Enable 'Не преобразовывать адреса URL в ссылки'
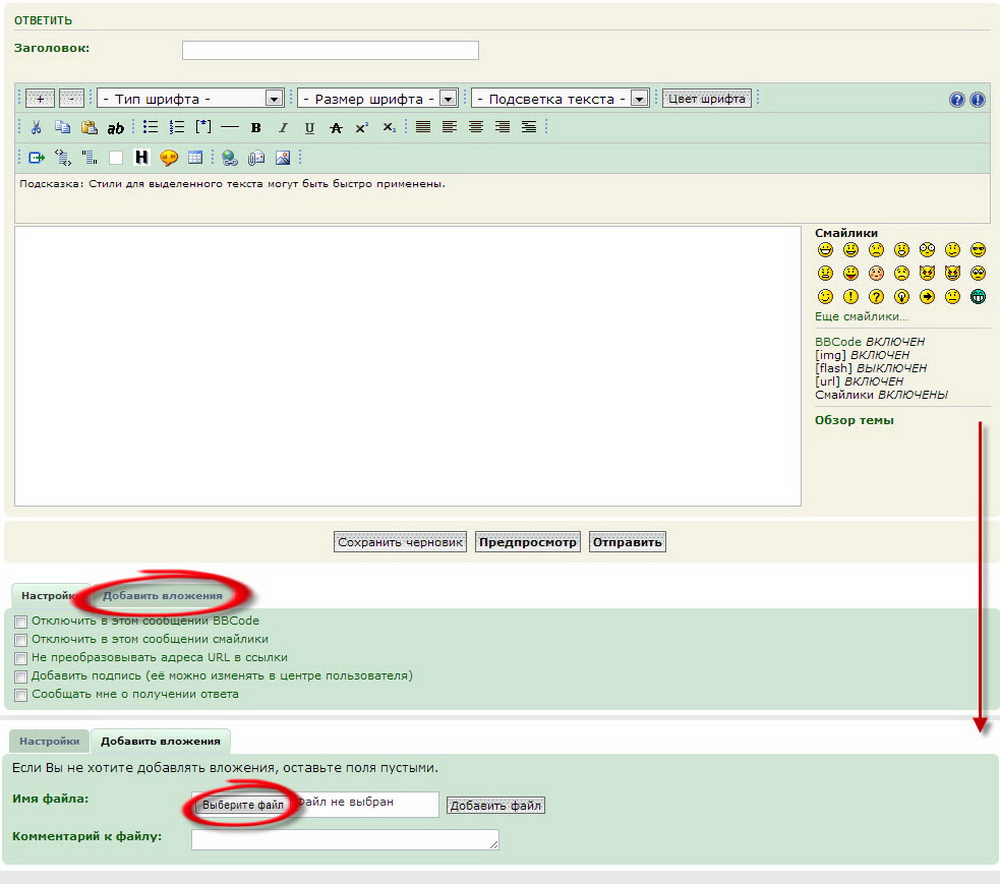 21,658
